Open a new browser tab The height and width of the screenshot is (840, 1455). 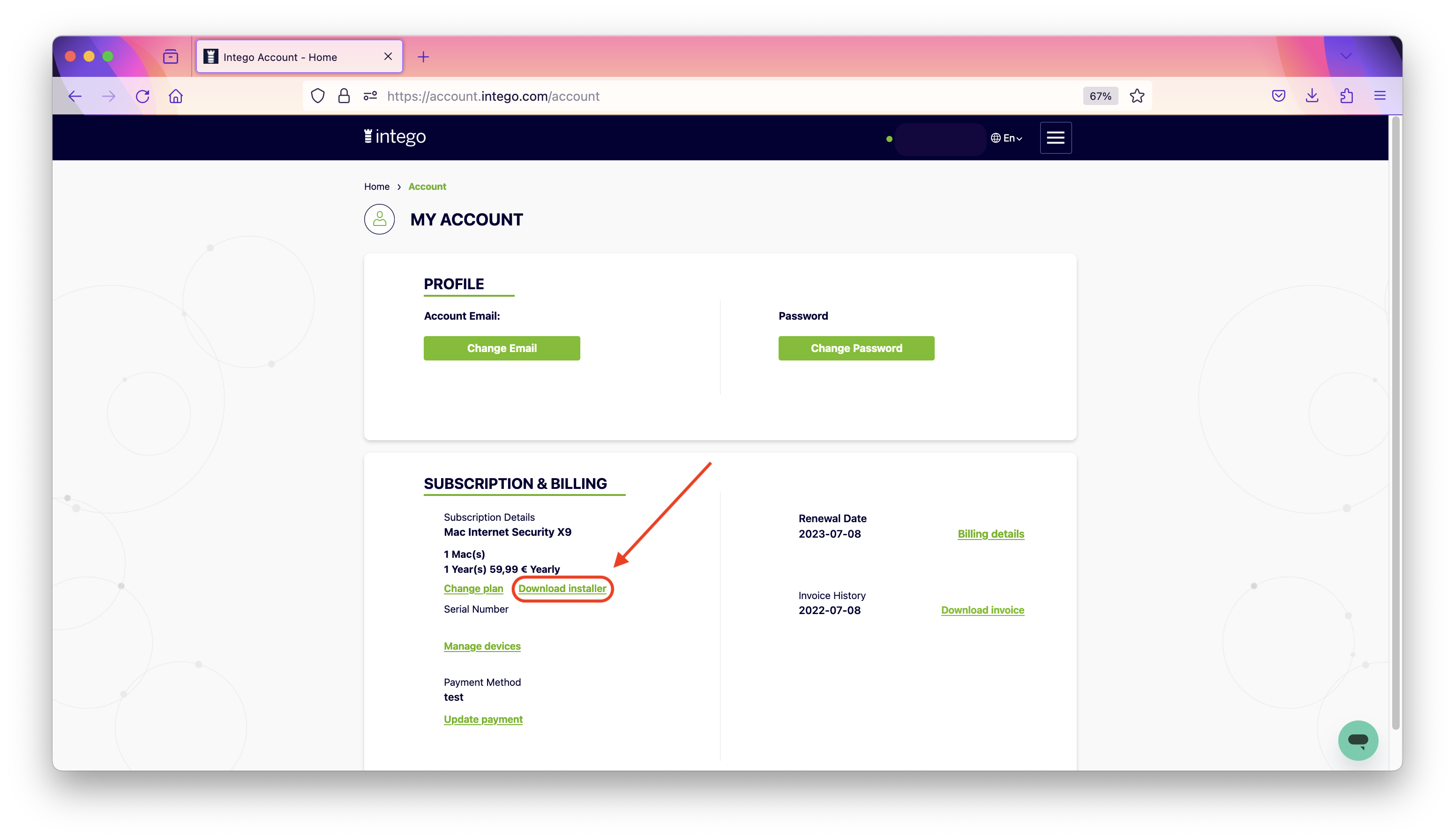423,57
